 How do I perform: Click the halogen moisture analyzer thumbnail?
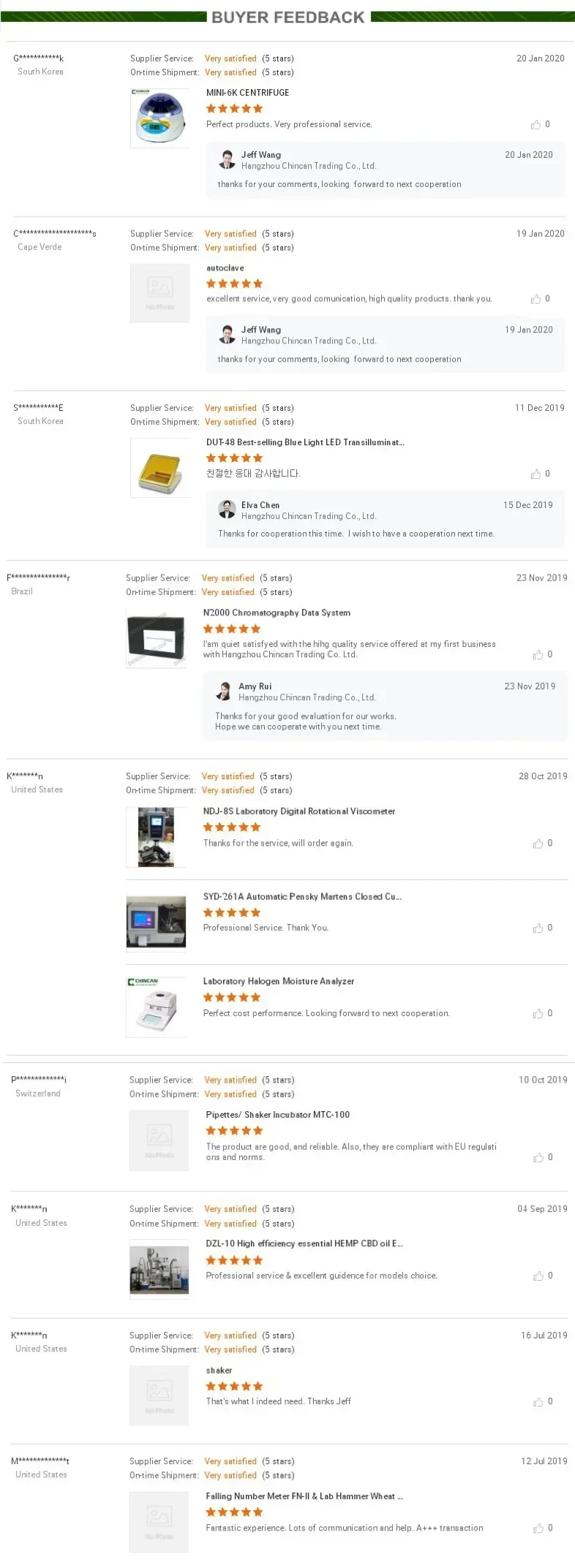point(156,1007)
